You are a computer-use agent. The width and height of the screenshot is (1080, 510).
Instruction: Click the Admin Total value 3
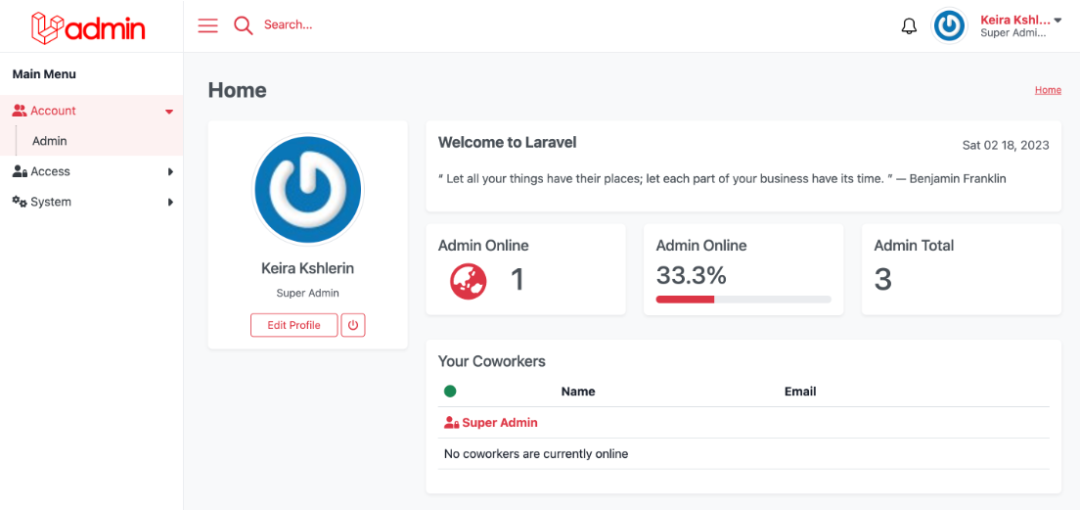pos(883,280)
